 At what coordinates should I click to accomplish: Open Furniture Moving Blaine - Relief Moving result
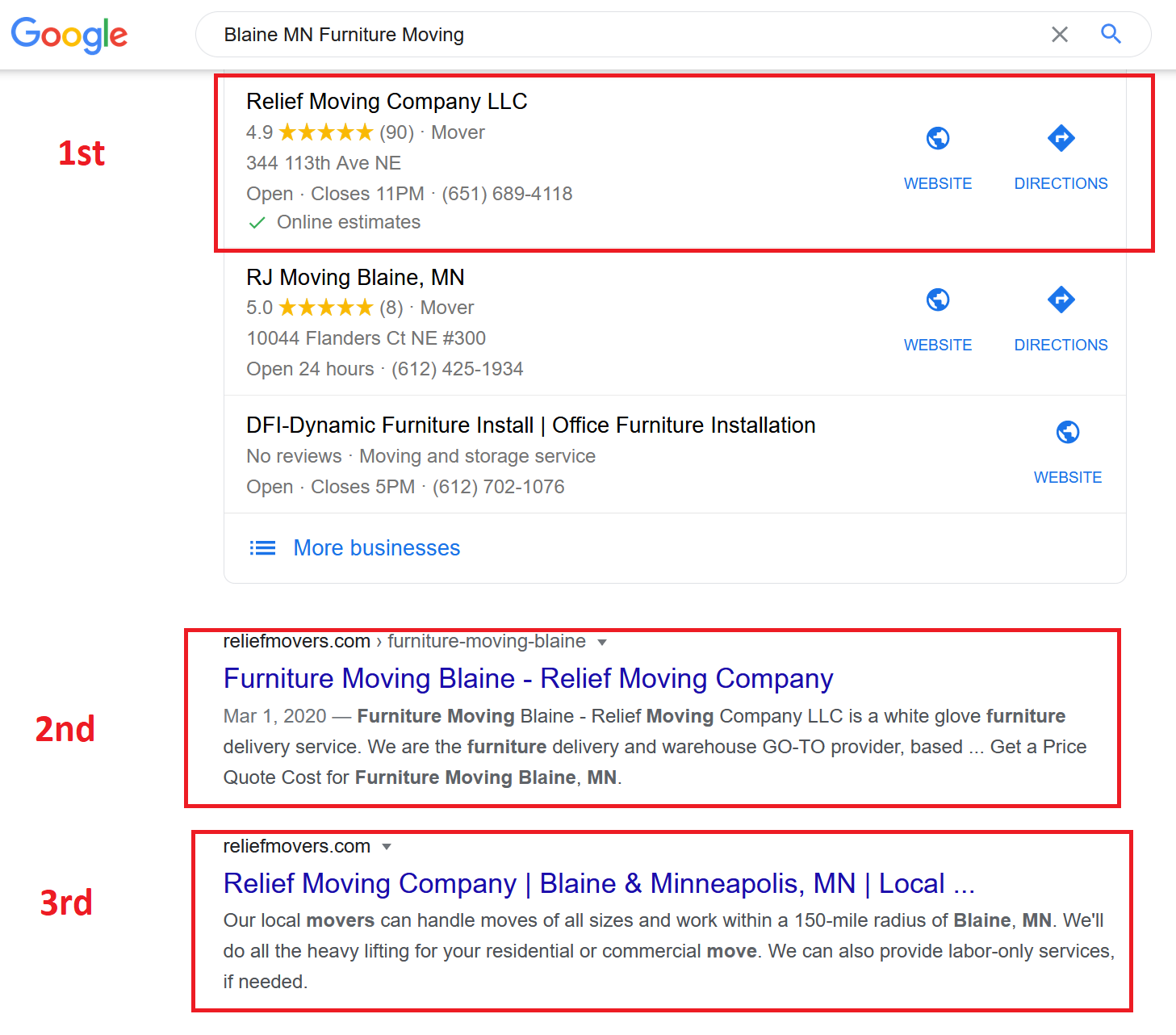tap(528, 678)
